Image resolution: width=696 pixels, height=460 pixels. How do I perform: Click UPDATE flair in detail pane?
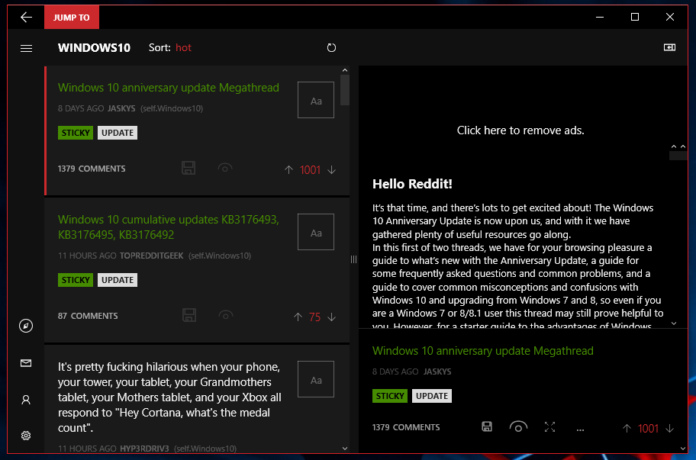click(x=432, y=396)
